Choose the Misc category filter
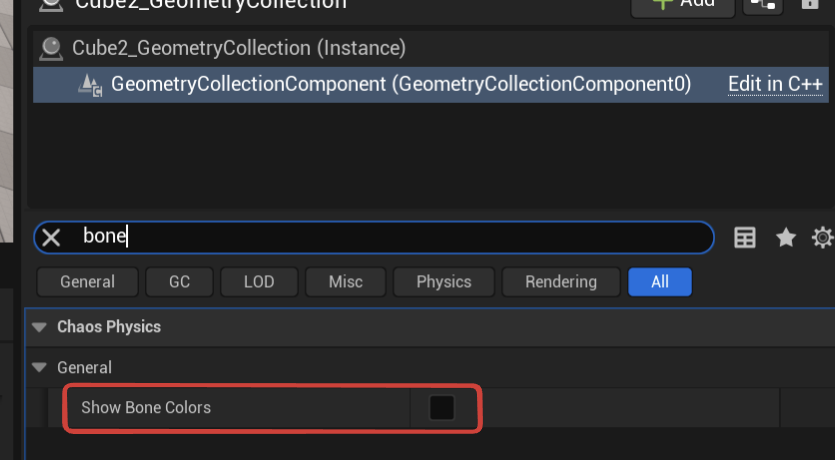Viewport: 835px width, 460px height. 345,282
